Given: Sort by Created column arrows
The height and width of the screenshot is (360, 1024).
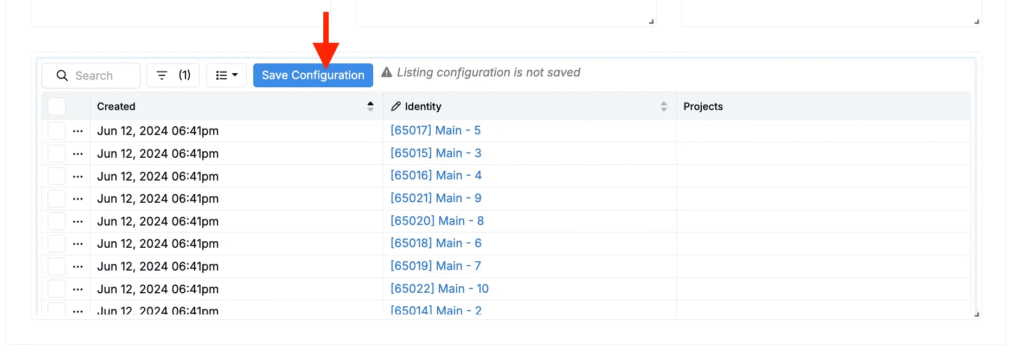Looking at the screenshot, I should pyautogui.click(x=371, y=106).
